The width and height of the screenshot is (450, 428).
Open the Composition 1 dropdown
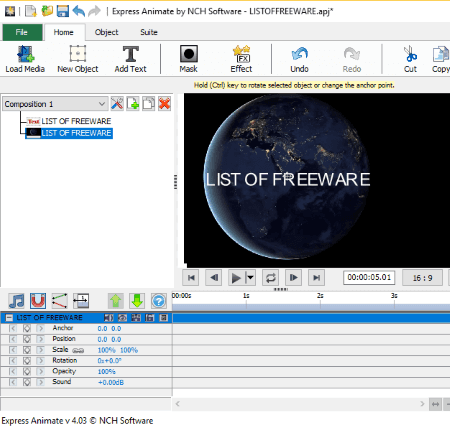pos(55,104)
